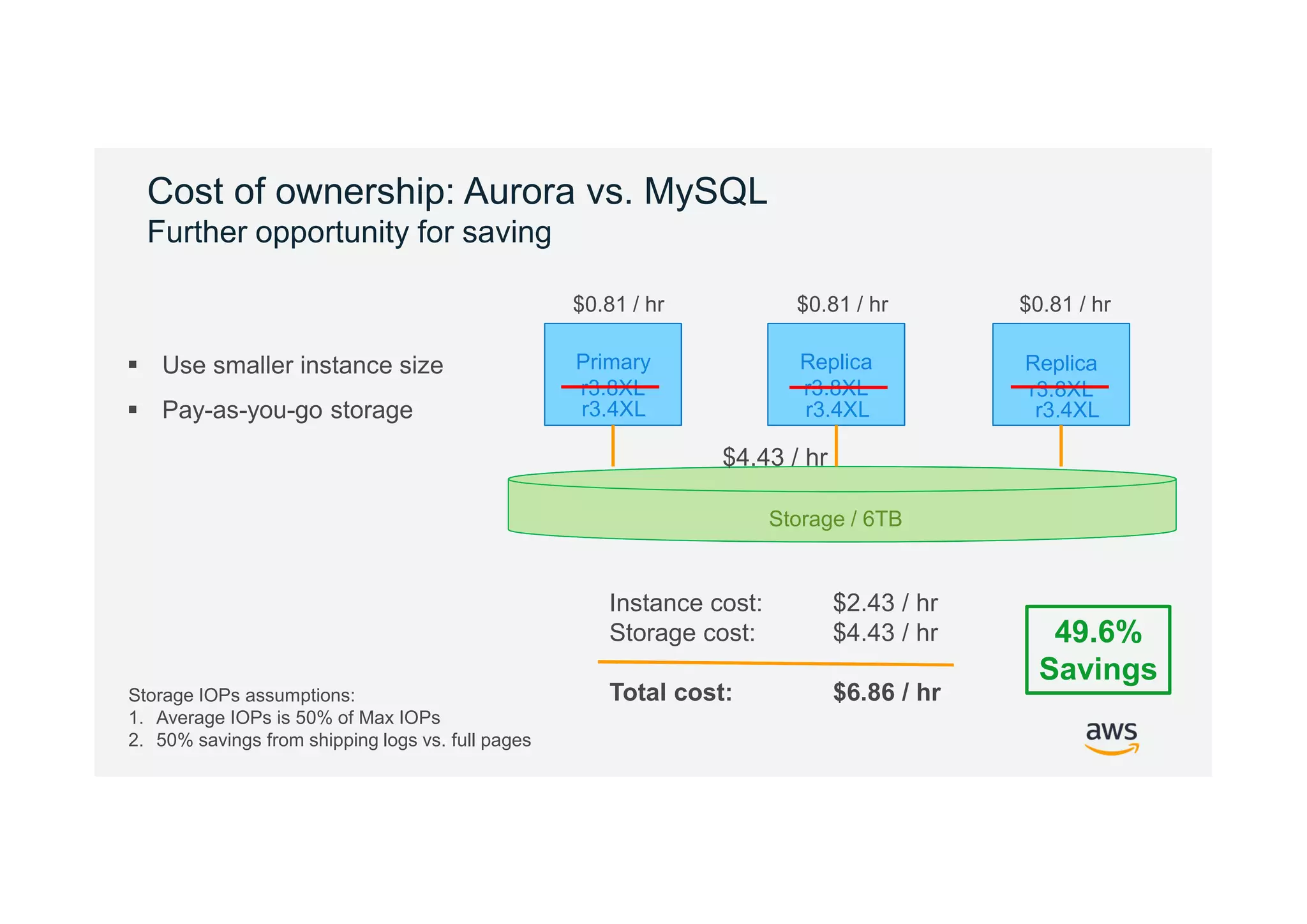Click bullet Use smaller instance size

[302, 366]
